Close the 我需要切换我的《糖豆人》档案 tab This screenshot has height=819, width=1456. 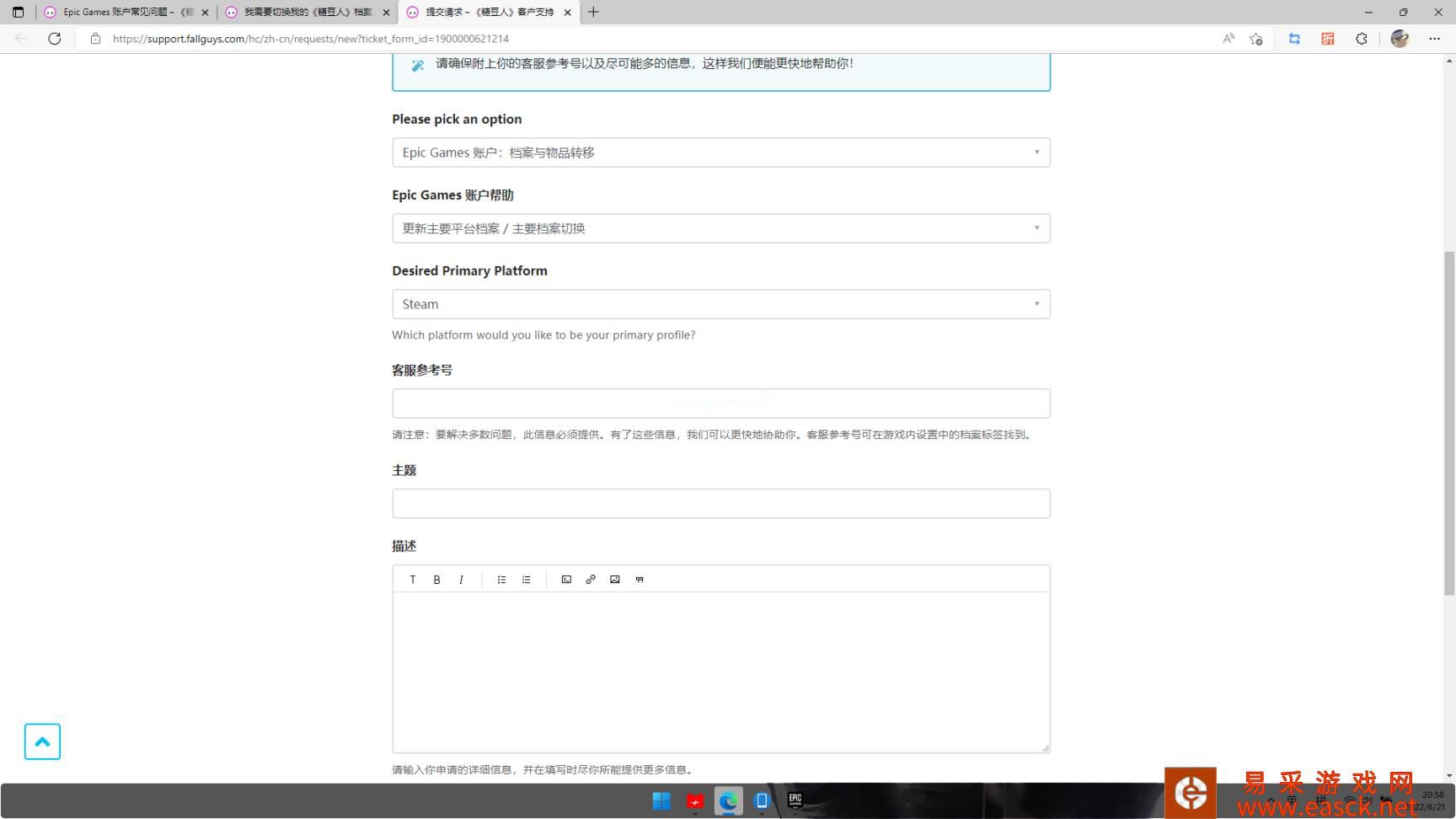[386, 13]
